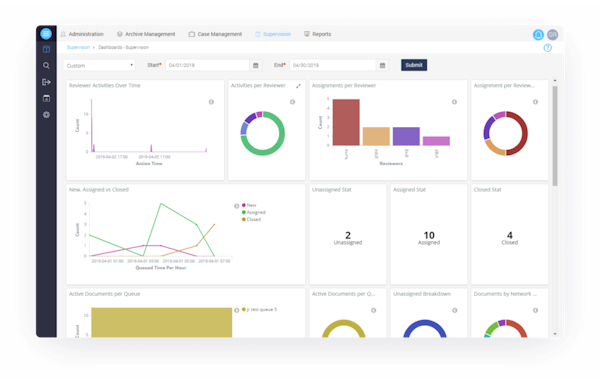600x379 pixels.
Task: Open the End date calendar picker
Action: (x=382, y=65)
